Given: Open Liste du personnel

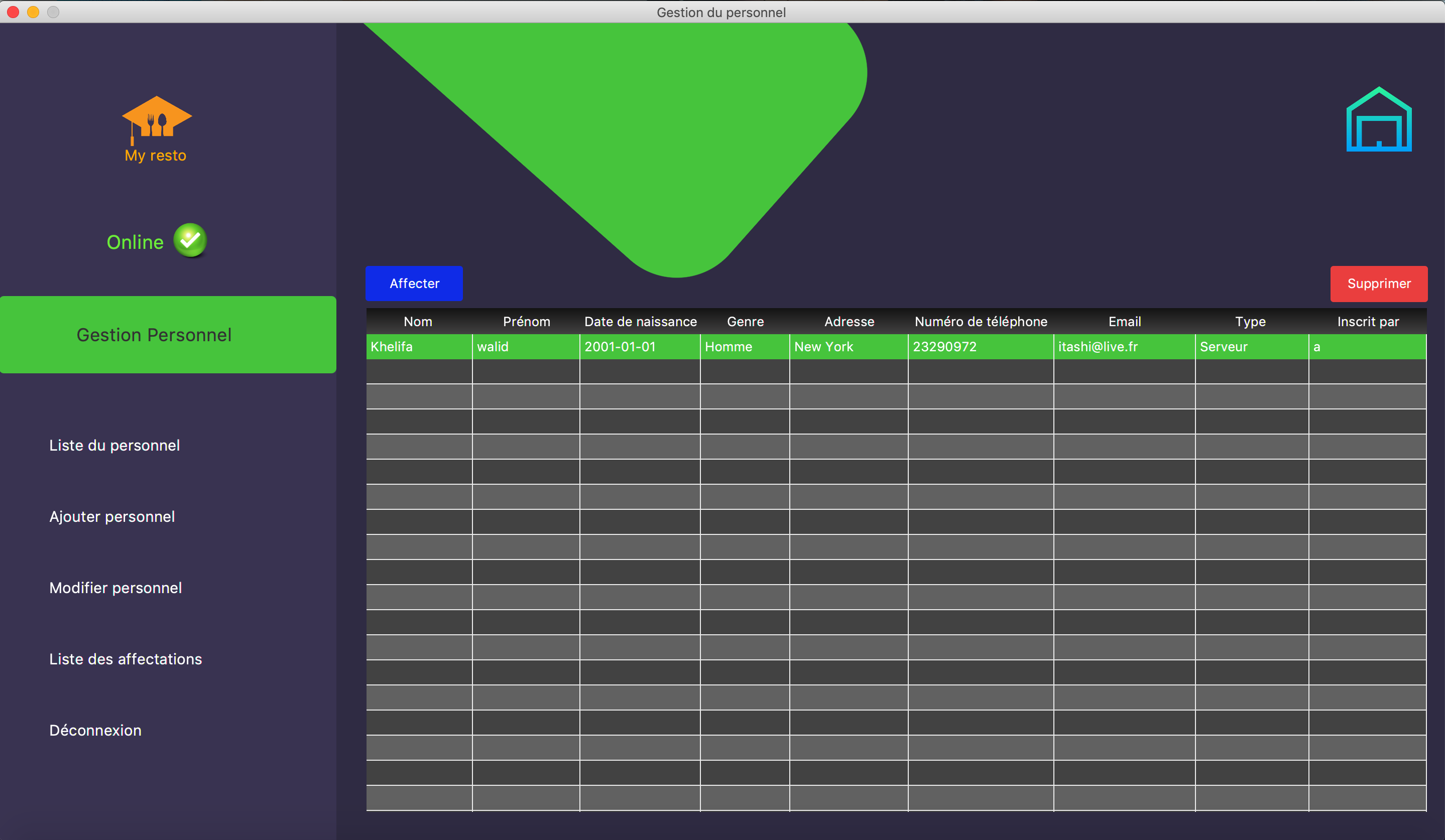Looking at the screenshot, I should click(x=114, y=445).
